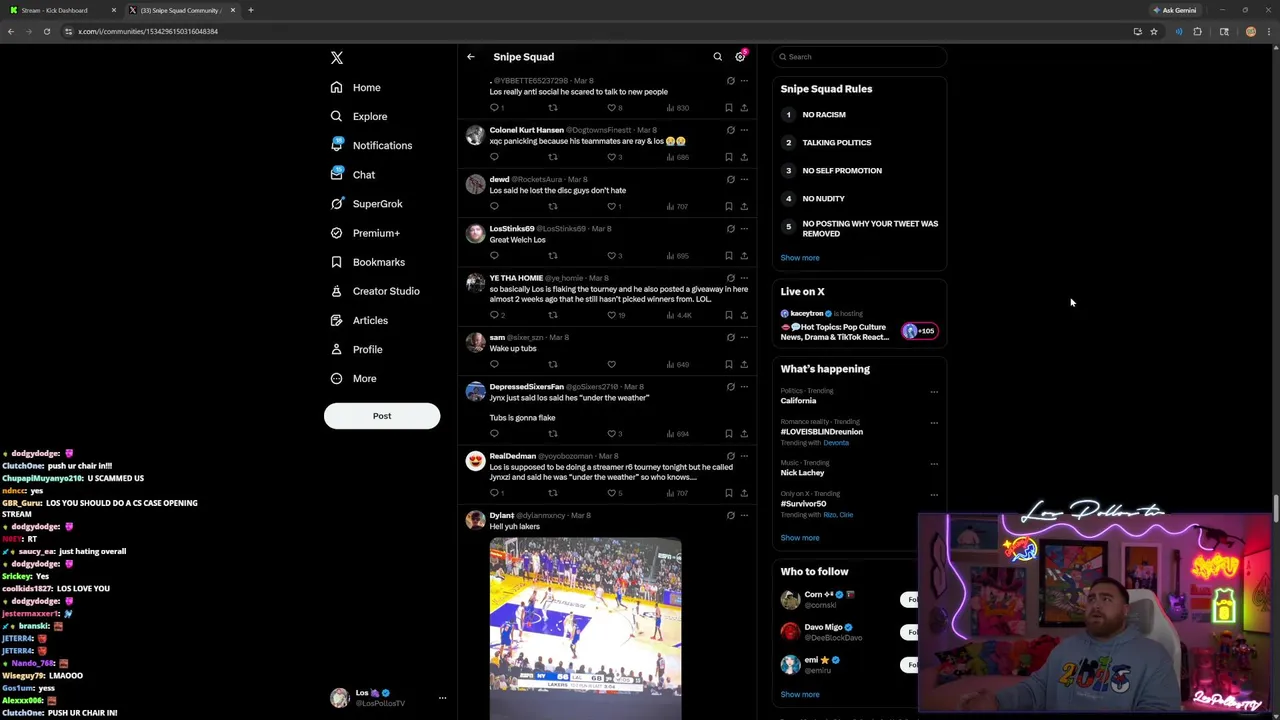The height and width of the screenshot is (720, 1280).
Task: Open more options on YE THA HOMIE's post
Action: [744, 278]
